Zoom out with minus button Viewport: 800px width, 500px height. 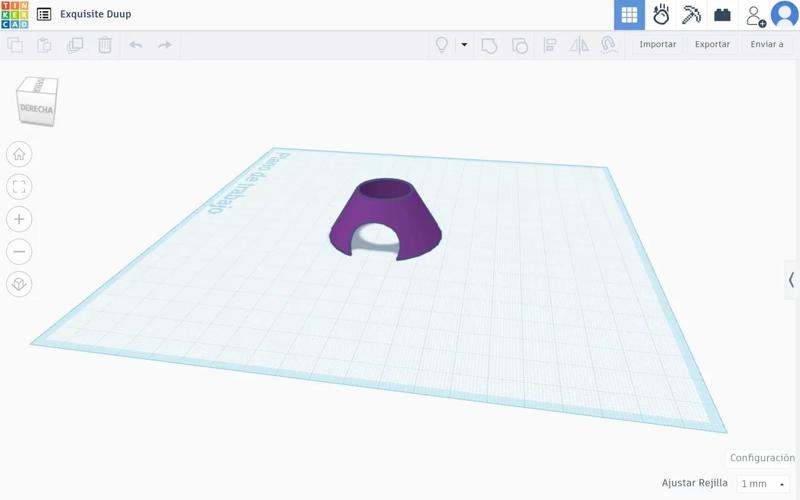point(19,252)
